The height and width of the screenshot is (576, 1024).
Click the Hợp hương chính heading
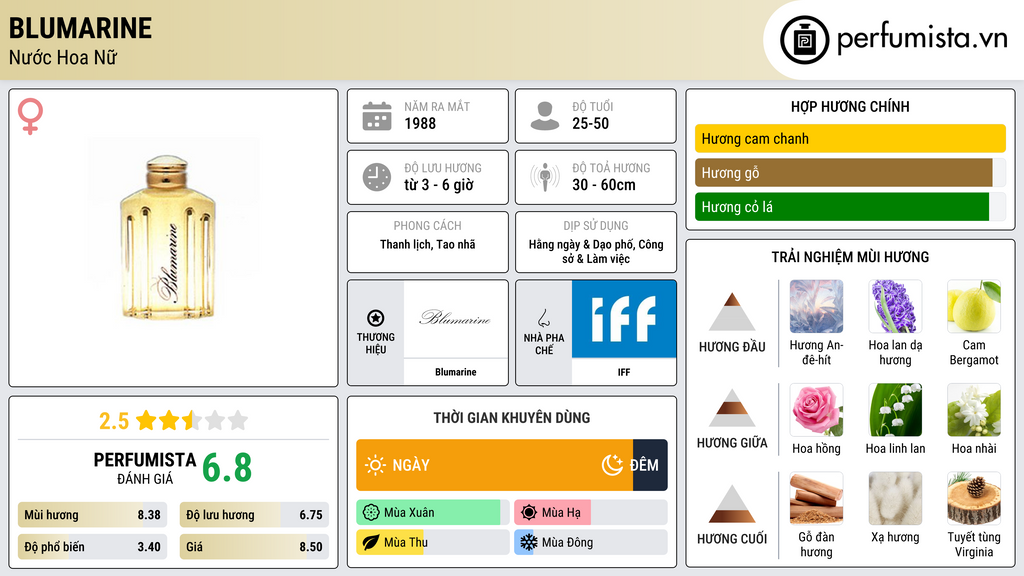(x=850, y=106)
